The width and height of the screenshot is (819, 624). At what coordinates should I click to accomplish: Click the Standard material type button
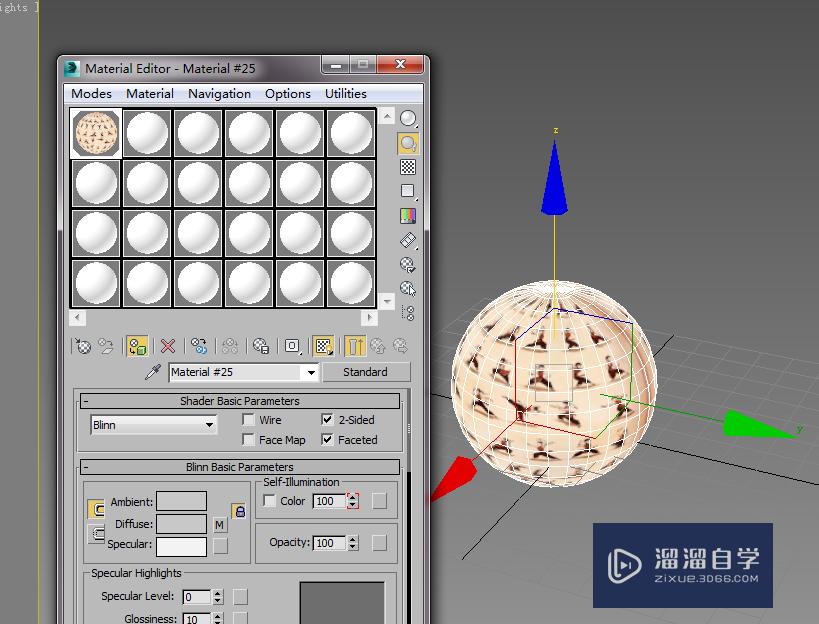click(367, 371)
